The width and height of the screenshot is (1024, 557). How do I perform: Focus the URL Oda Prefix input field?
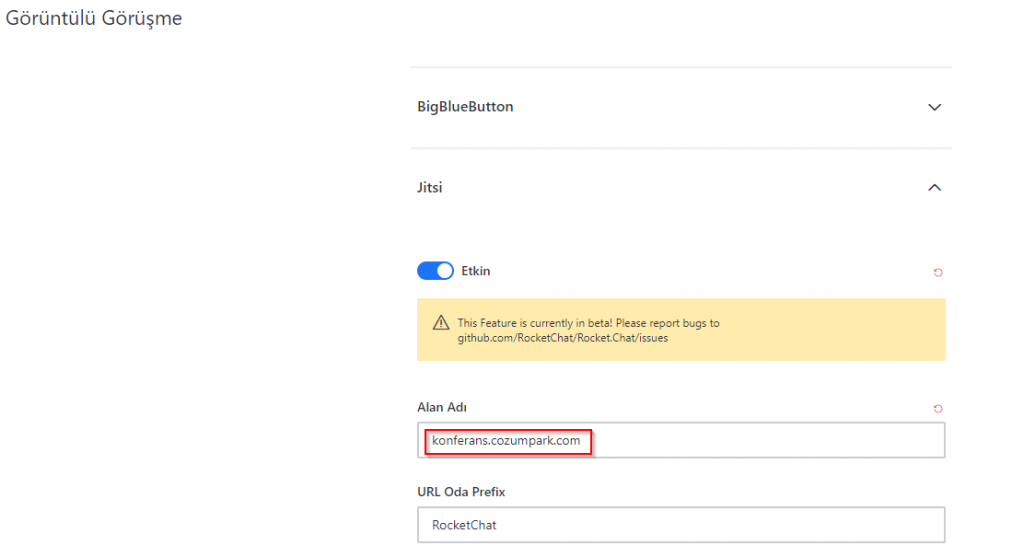pos(681,525)
